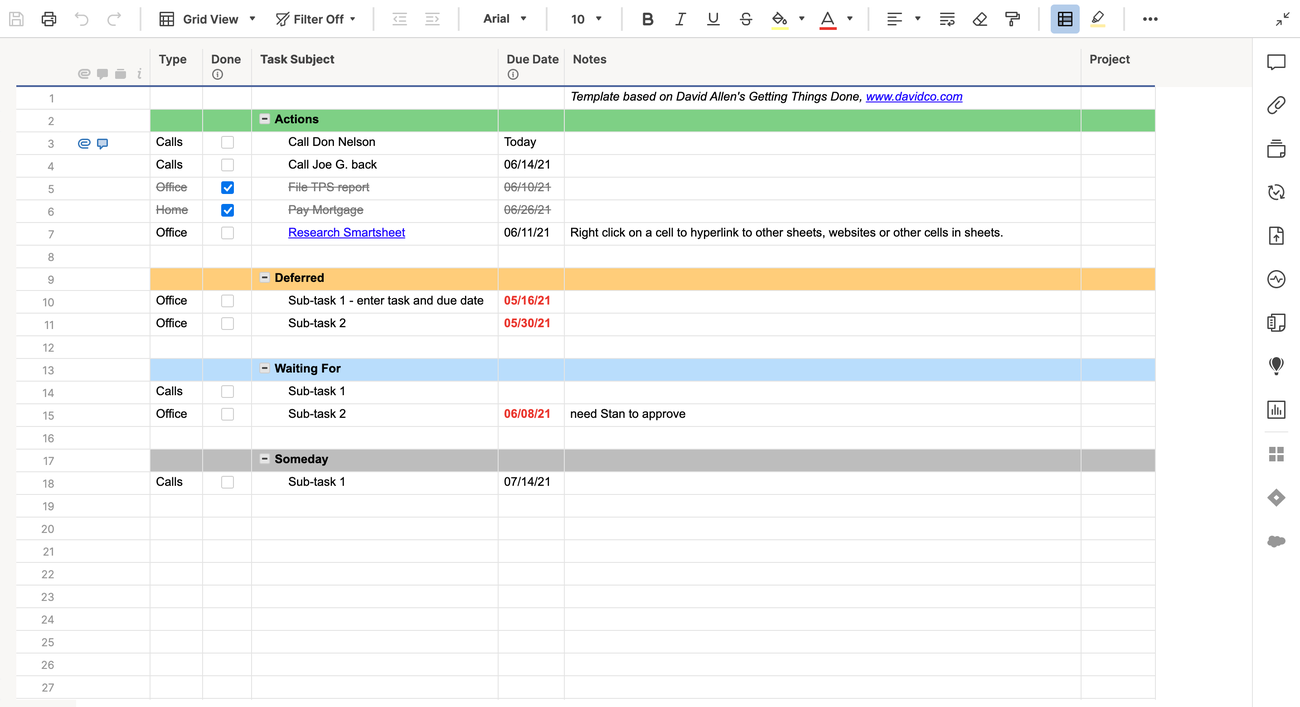Viewport: 1300px width, 707px height.
Task: Open the Conversations panel
Action: pos(1276,62)
